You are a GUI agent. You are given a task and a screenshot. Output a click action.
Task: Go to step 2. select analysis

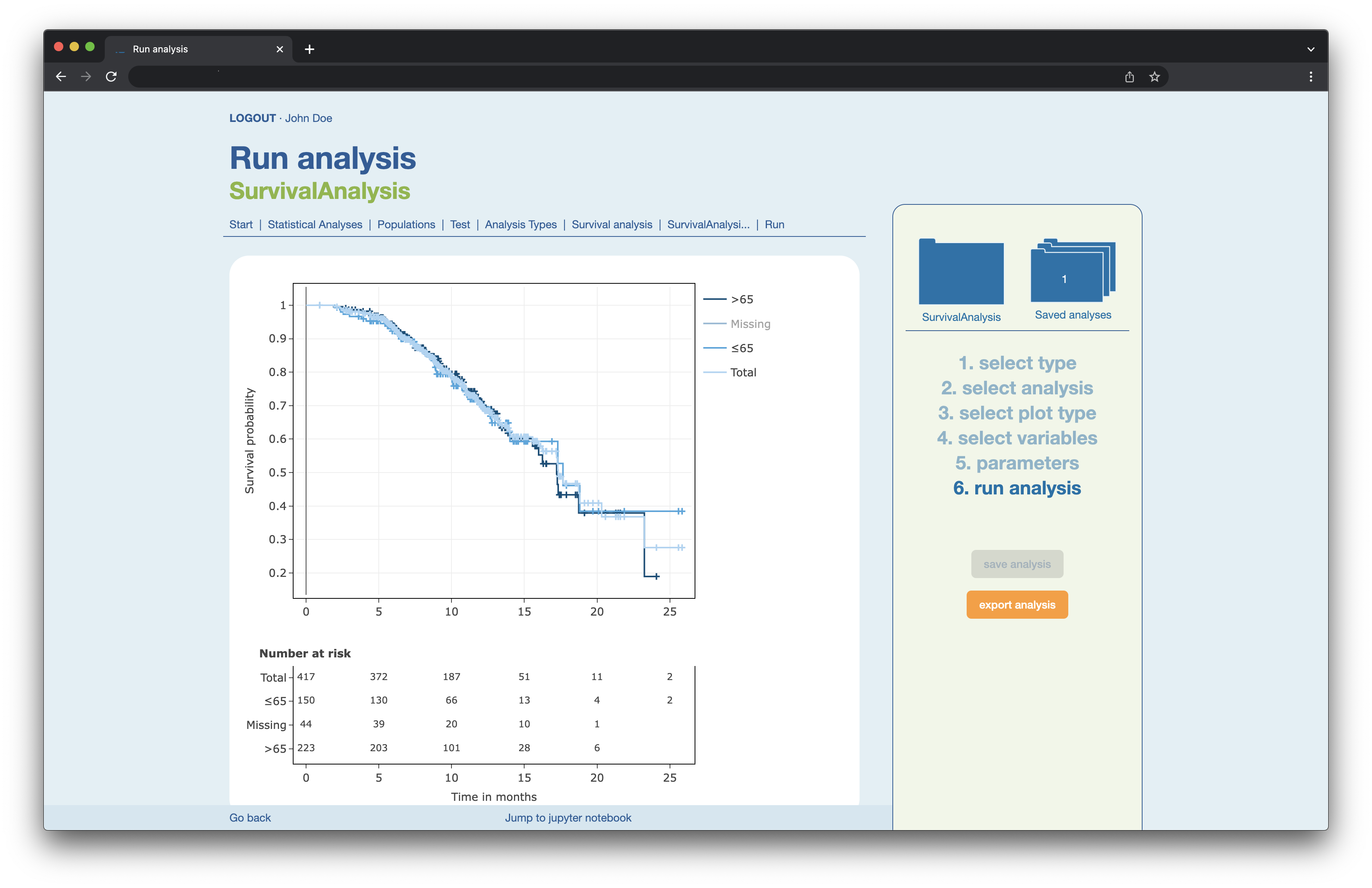pos(1017,388)
